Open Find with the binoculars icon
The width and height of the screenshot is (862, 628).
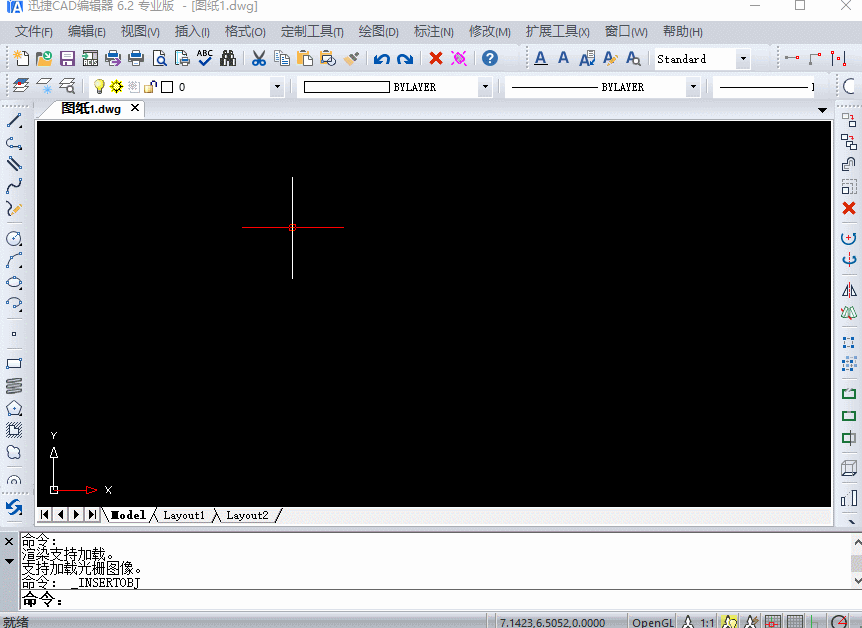(x=228, y=58)
